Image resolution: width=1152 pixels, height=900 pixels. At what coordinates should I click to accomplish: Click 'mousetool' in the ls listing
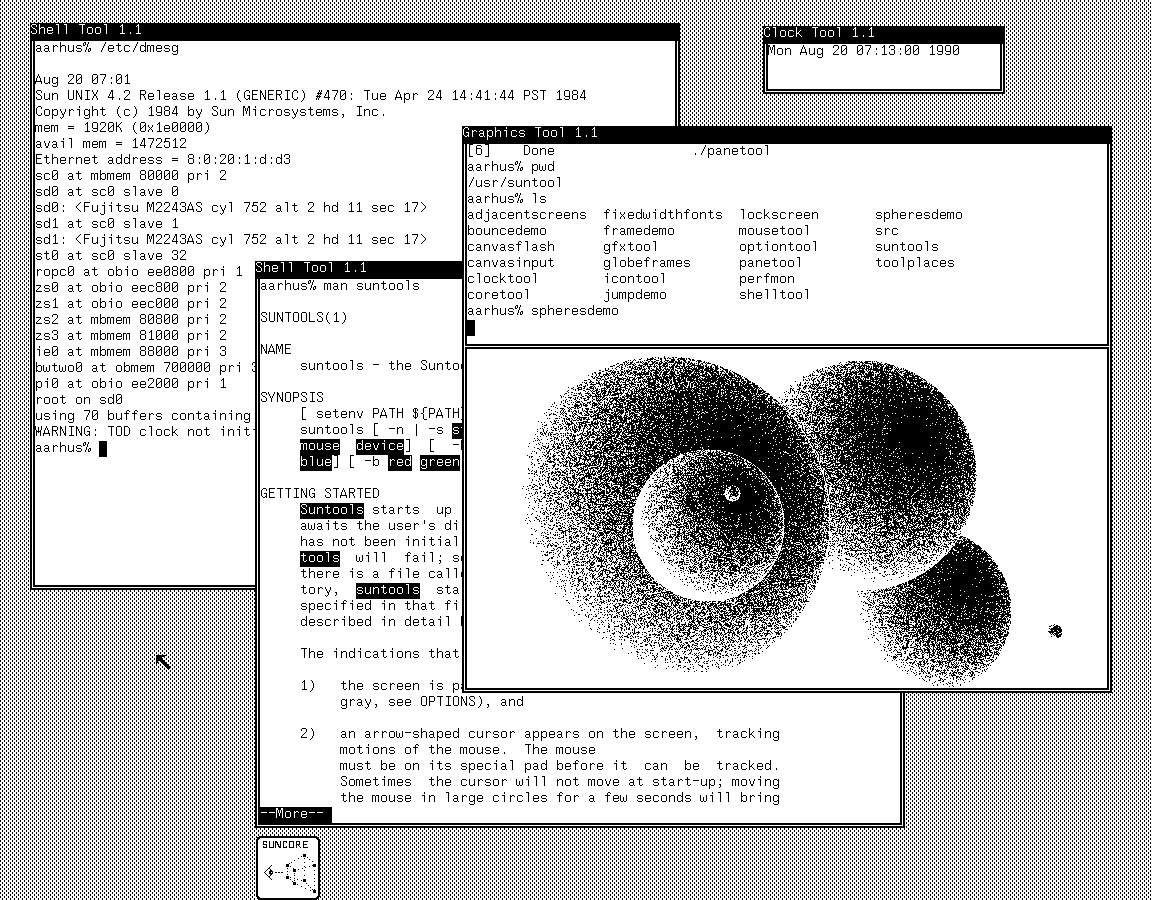[774, 231]
